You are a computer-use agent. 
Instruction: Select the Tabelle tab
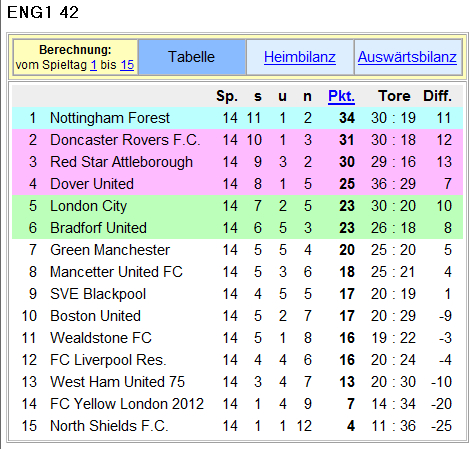coord(192,57)
